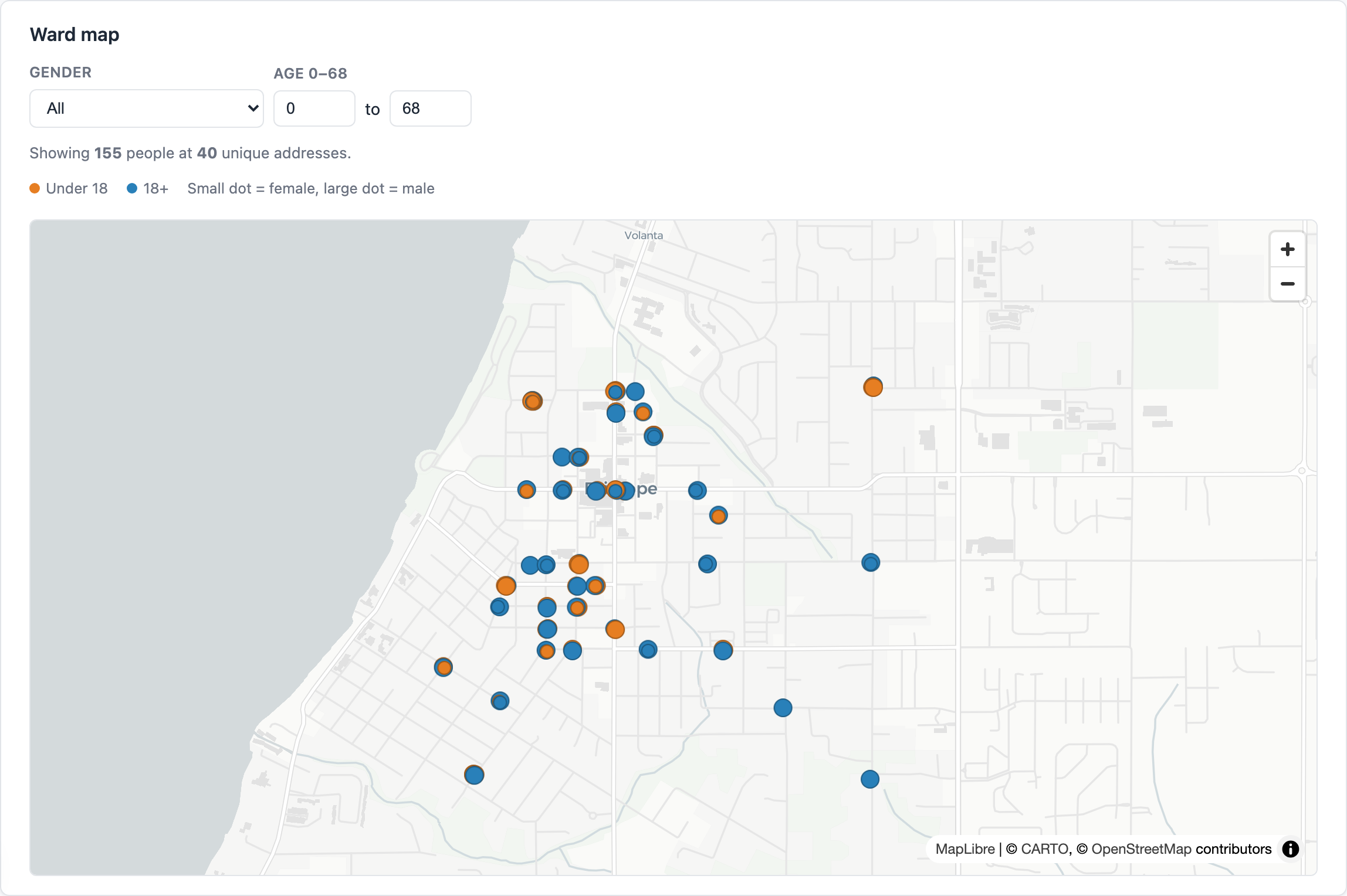Zoom out with the map minus button
This screenshot has width=1347, height=896.
tap(1287, 284)
